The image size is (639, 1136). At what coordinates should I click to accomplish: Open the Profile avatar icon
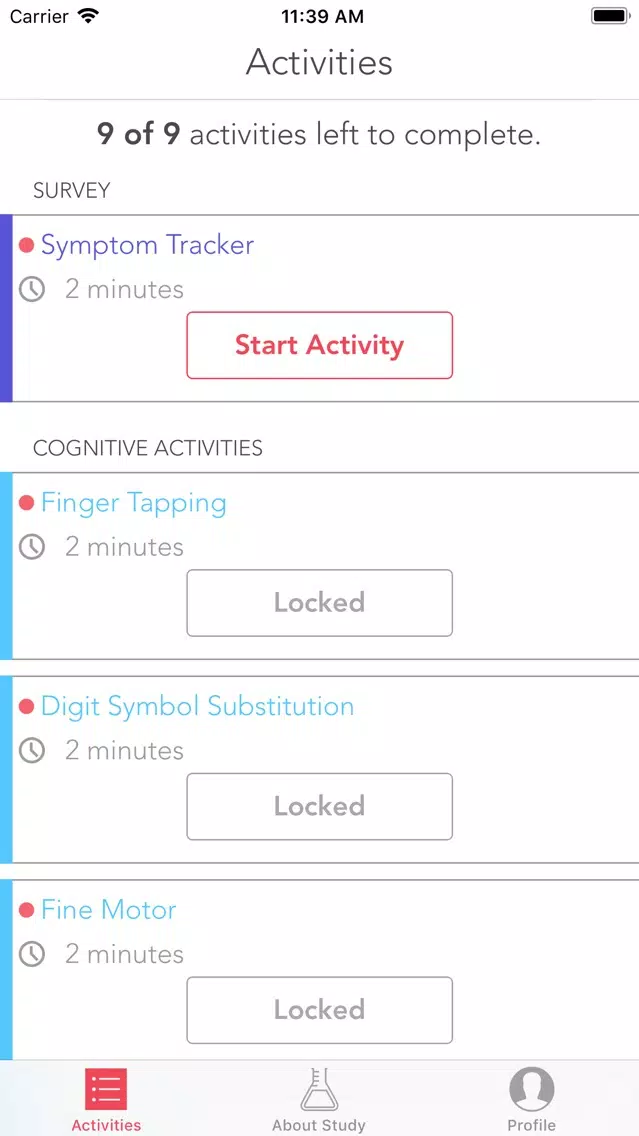point(532,1089)
